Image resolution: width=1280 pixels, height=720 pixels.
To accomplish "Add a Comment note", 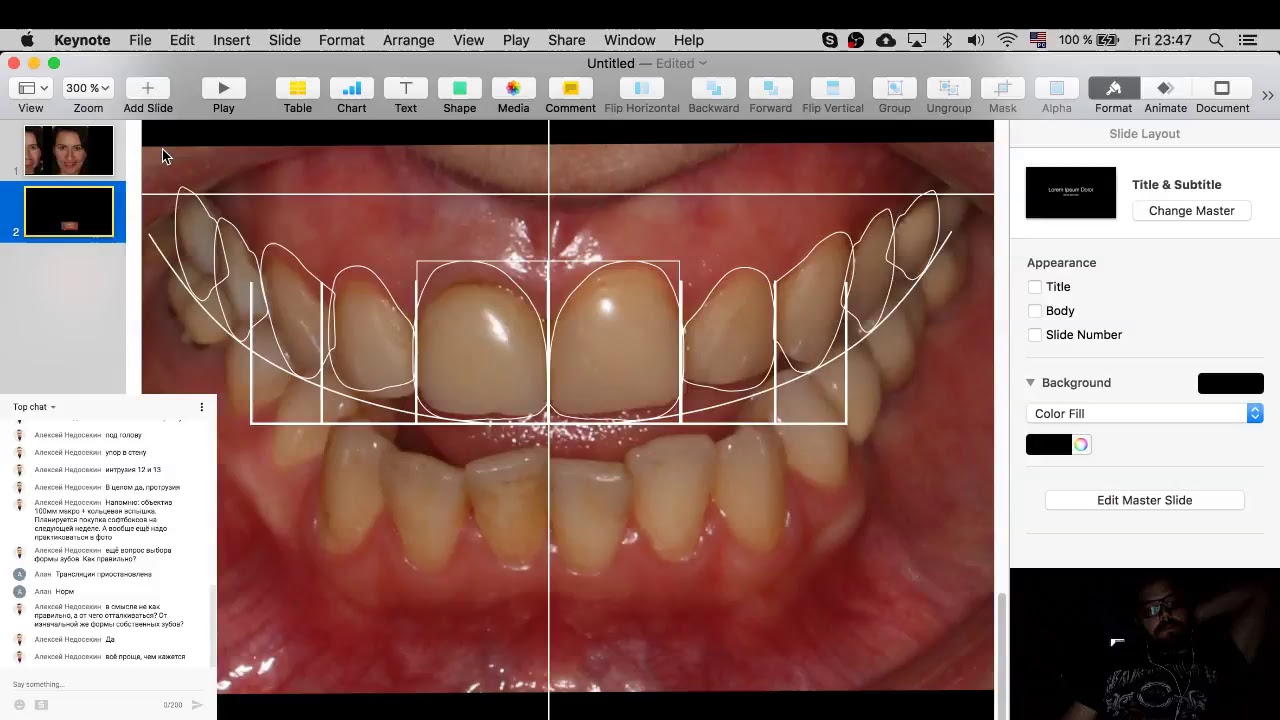I will click(570, 88).
